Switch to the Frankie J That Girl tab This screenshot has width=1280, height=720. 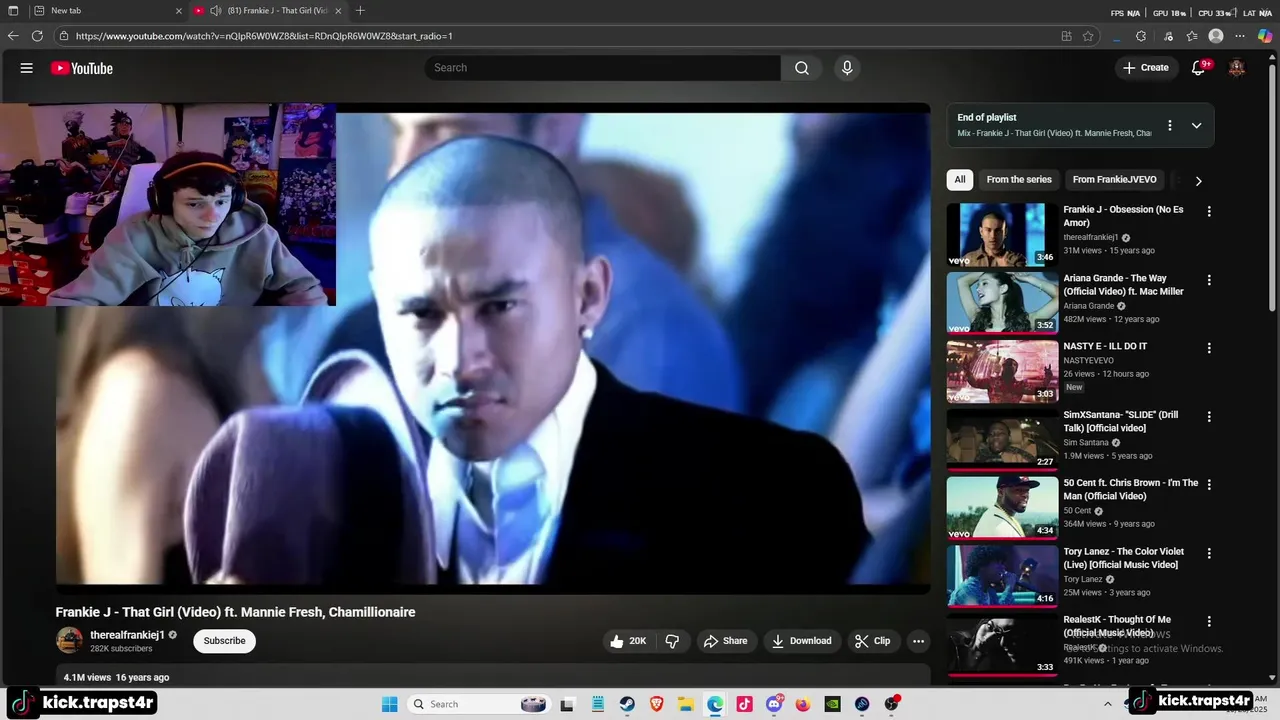[268, 11]
